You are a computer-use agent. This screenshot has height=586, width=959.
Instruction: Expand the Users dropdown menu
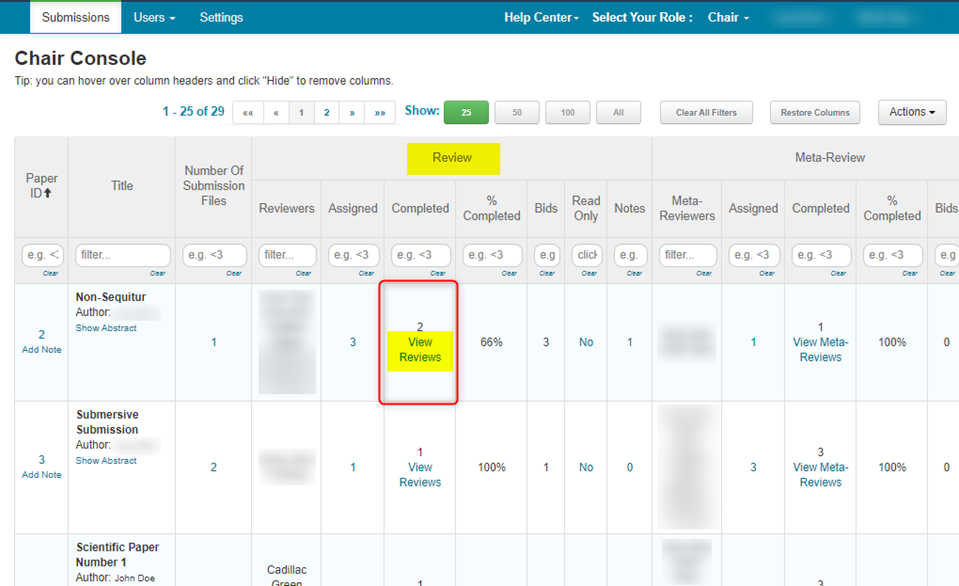click(154, 17)
